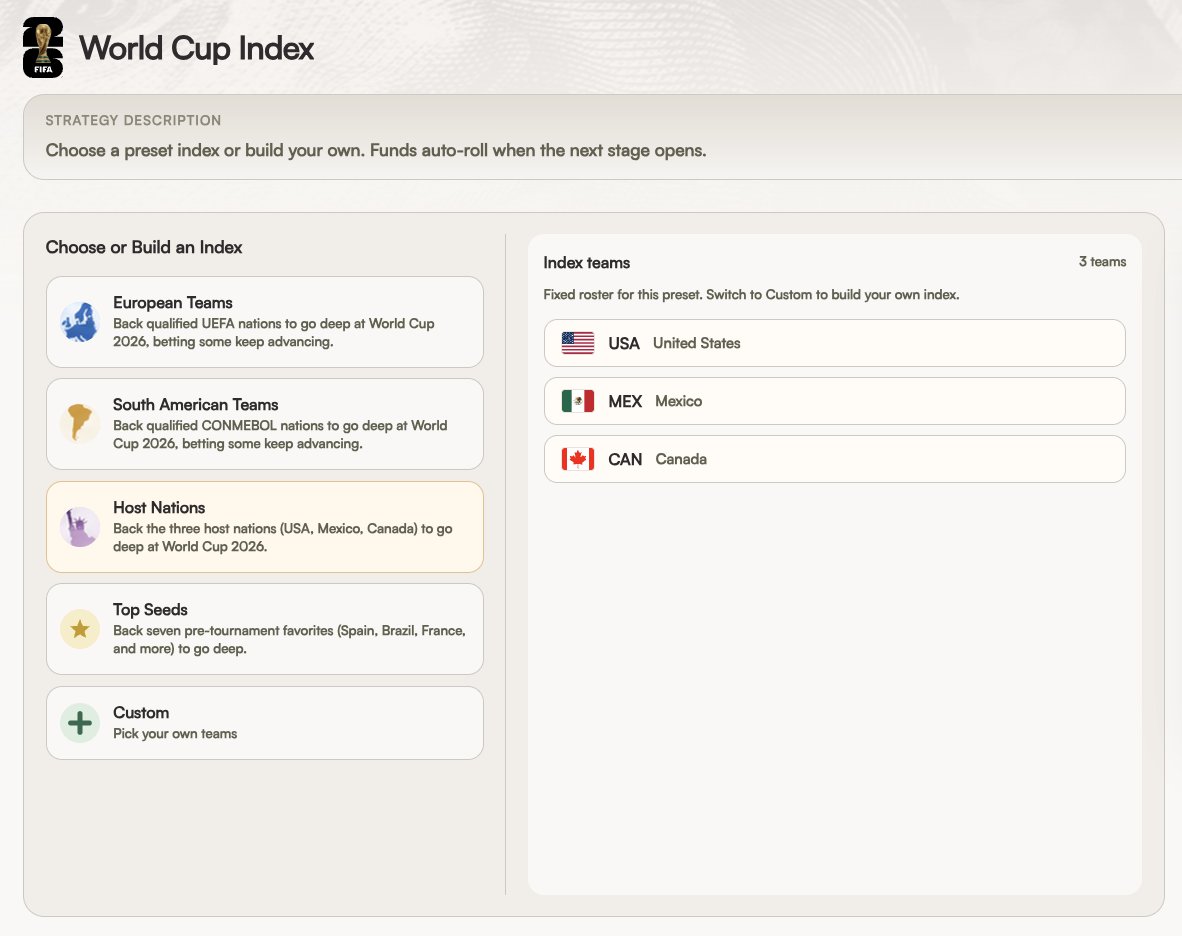The height and width of the screenshot is (936, 1182).
Task: Click the USA United States team row
Action: [x=834, y=343]
